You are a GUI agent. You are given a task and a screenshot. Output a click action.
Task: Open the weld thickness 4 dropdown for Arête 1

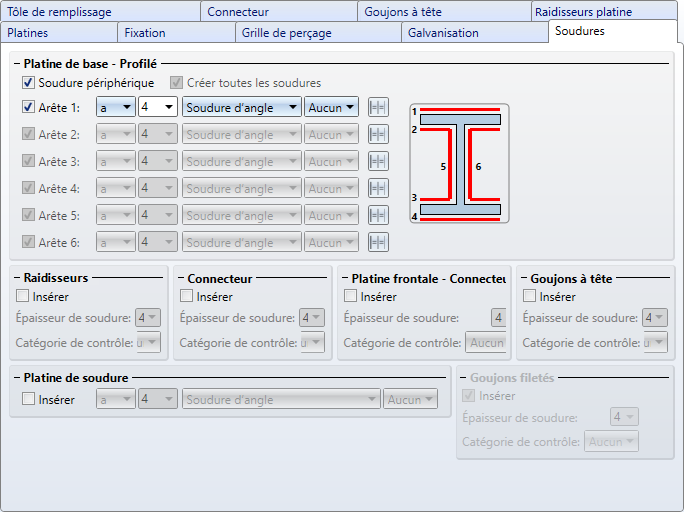click(x=158, y=107)
